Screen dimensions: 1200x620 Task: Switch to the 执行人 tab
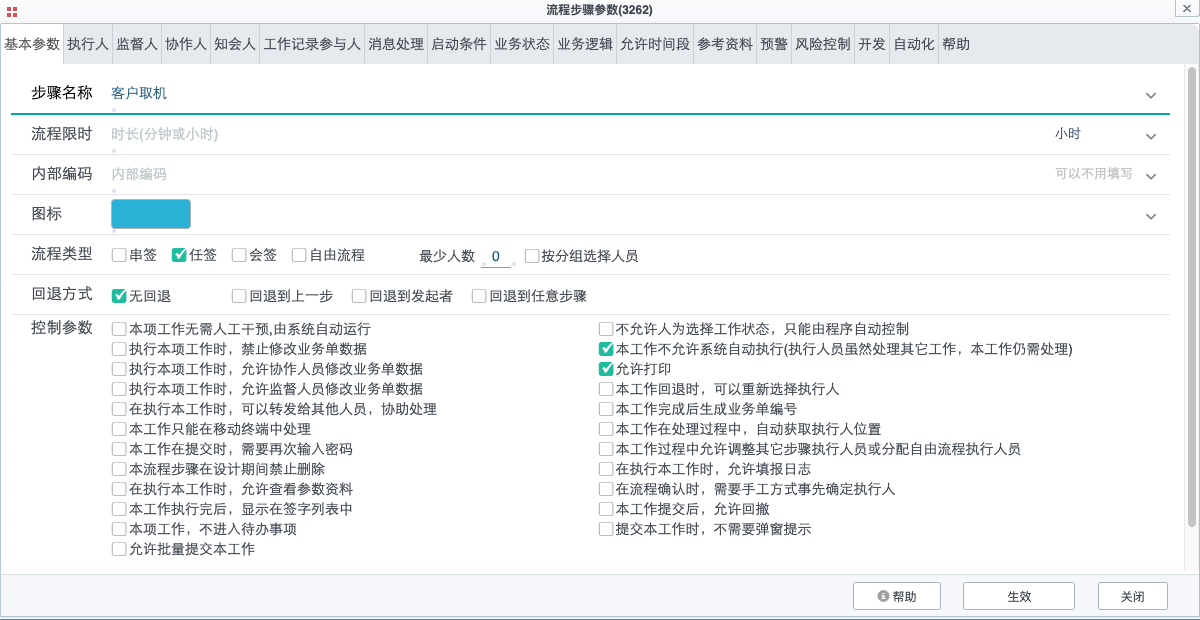point(88,44)
